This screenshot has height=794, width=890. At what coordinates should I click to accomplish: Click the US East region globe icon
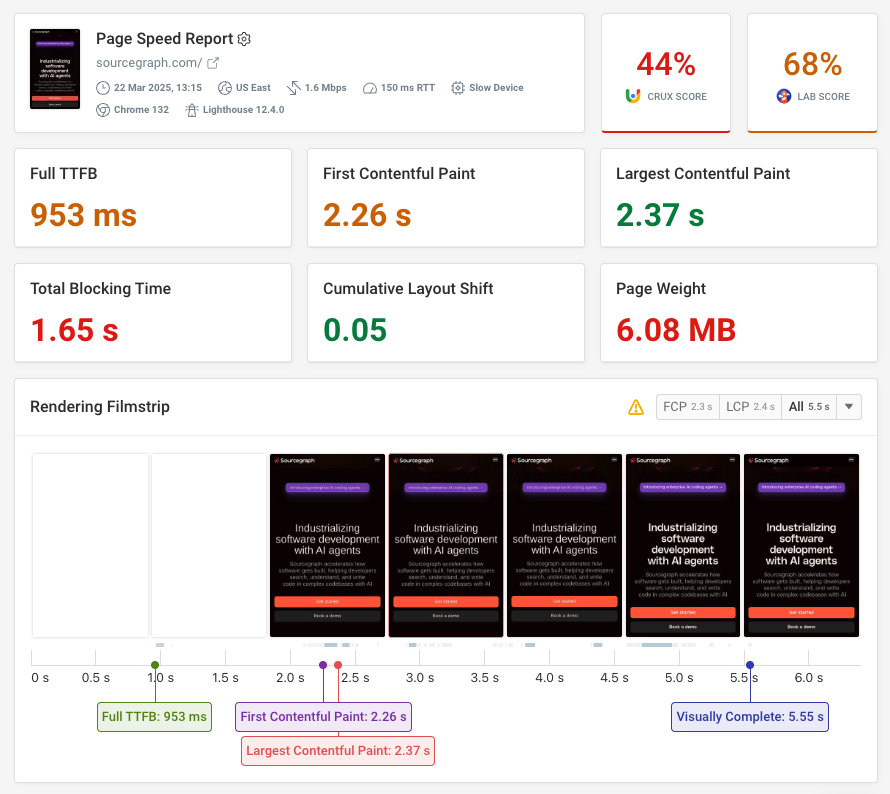tap(226, 88)
